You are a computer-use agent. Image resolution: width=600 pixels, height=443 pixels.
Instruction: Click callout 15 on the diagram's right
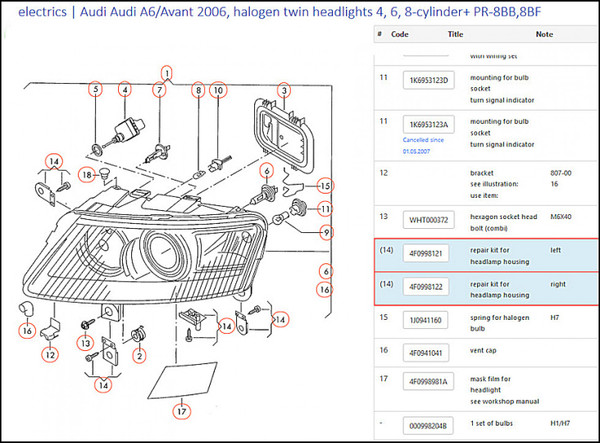coord(324,186)
